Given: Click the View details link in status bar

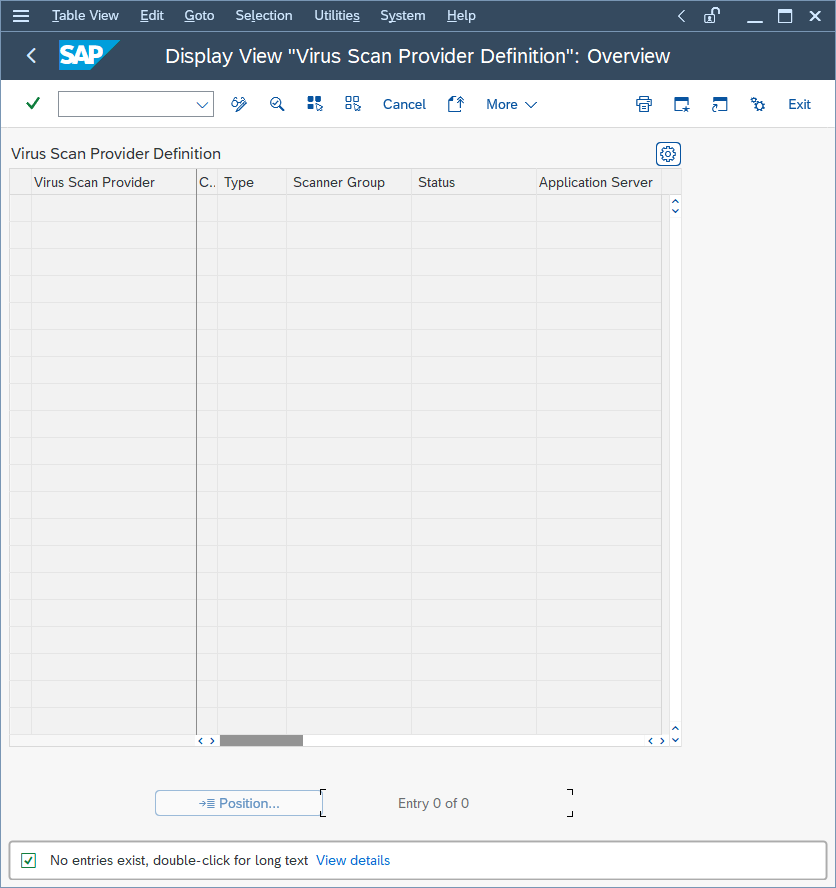Looking at the screenshot, I should pyautogui.click(x=353, y=860).
